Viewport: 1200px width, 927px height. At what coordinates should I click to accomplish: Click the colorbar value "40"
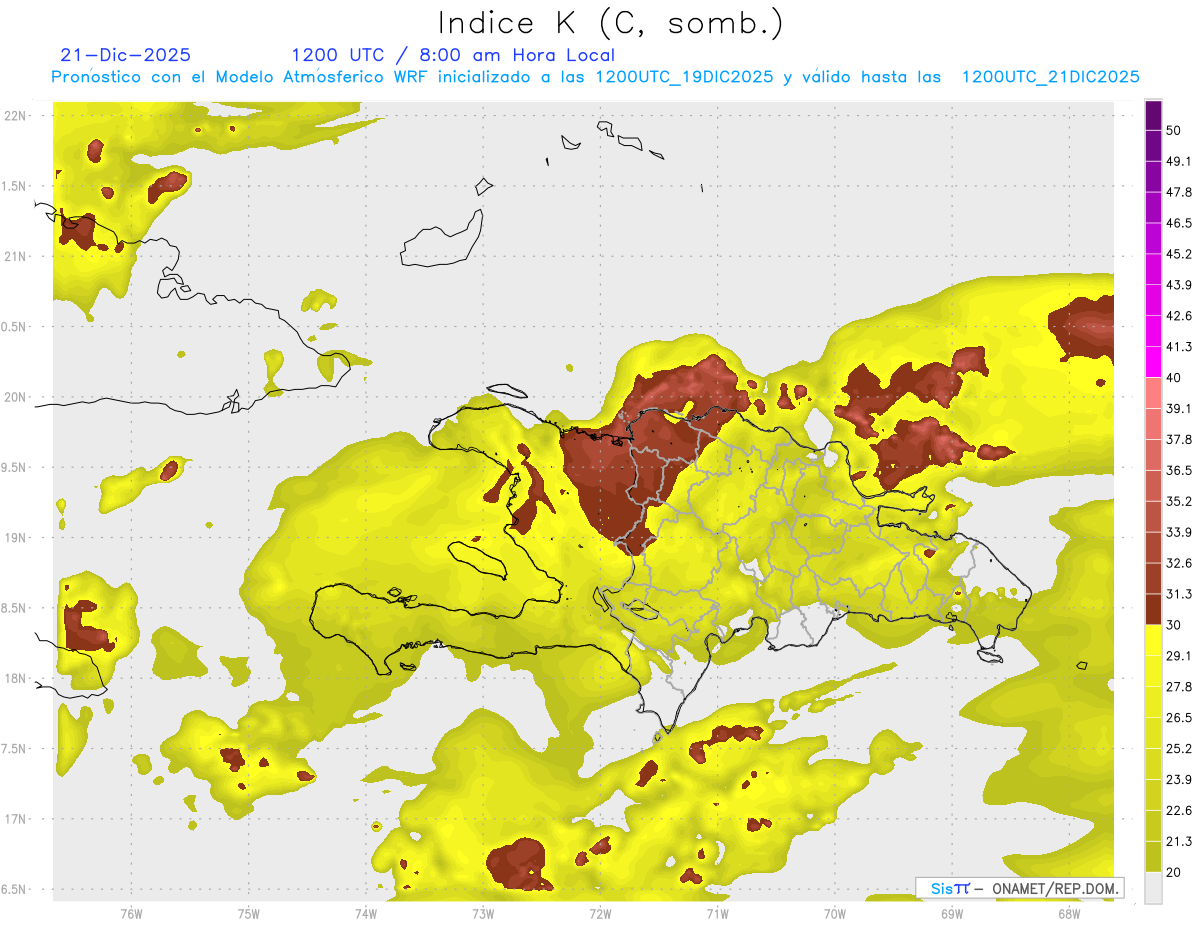pos(1173,378)
